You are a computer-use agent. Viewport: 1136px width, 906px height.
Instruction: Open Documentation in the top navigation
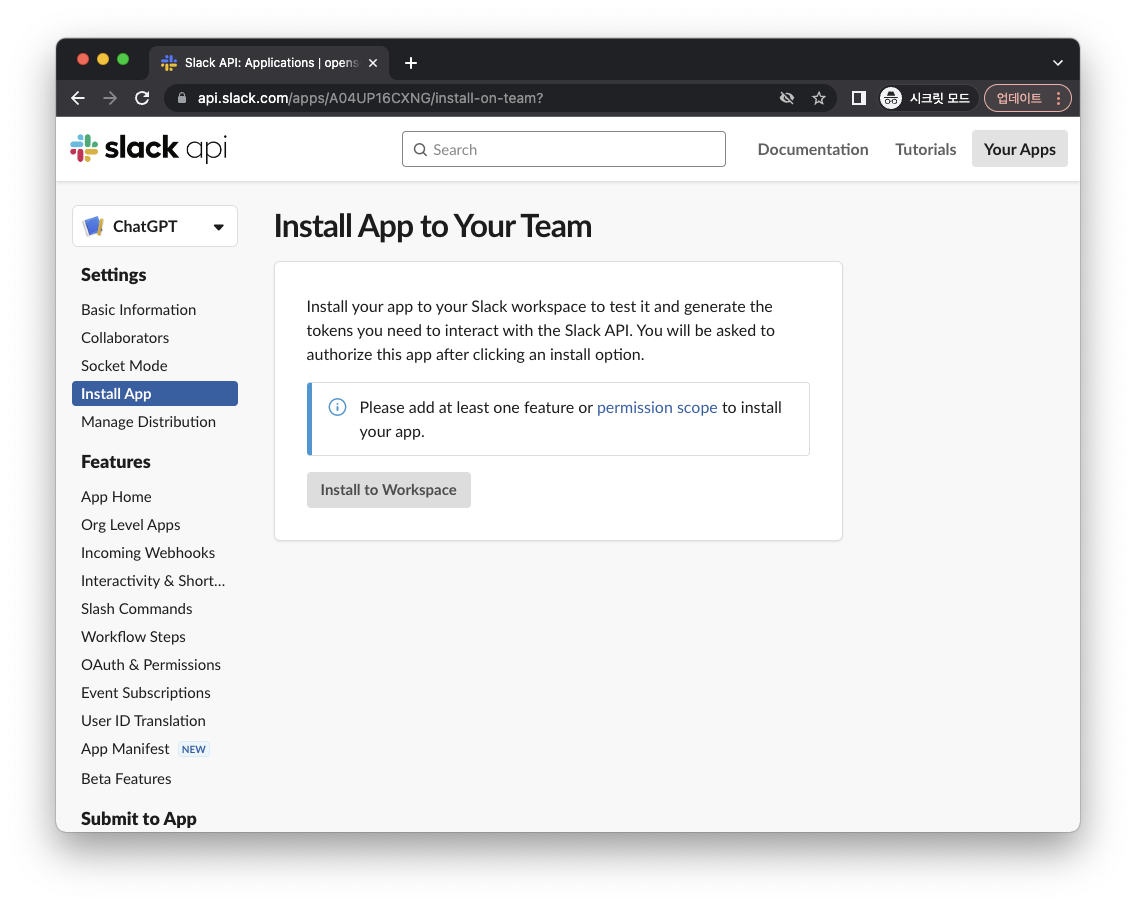coord(813,149)
